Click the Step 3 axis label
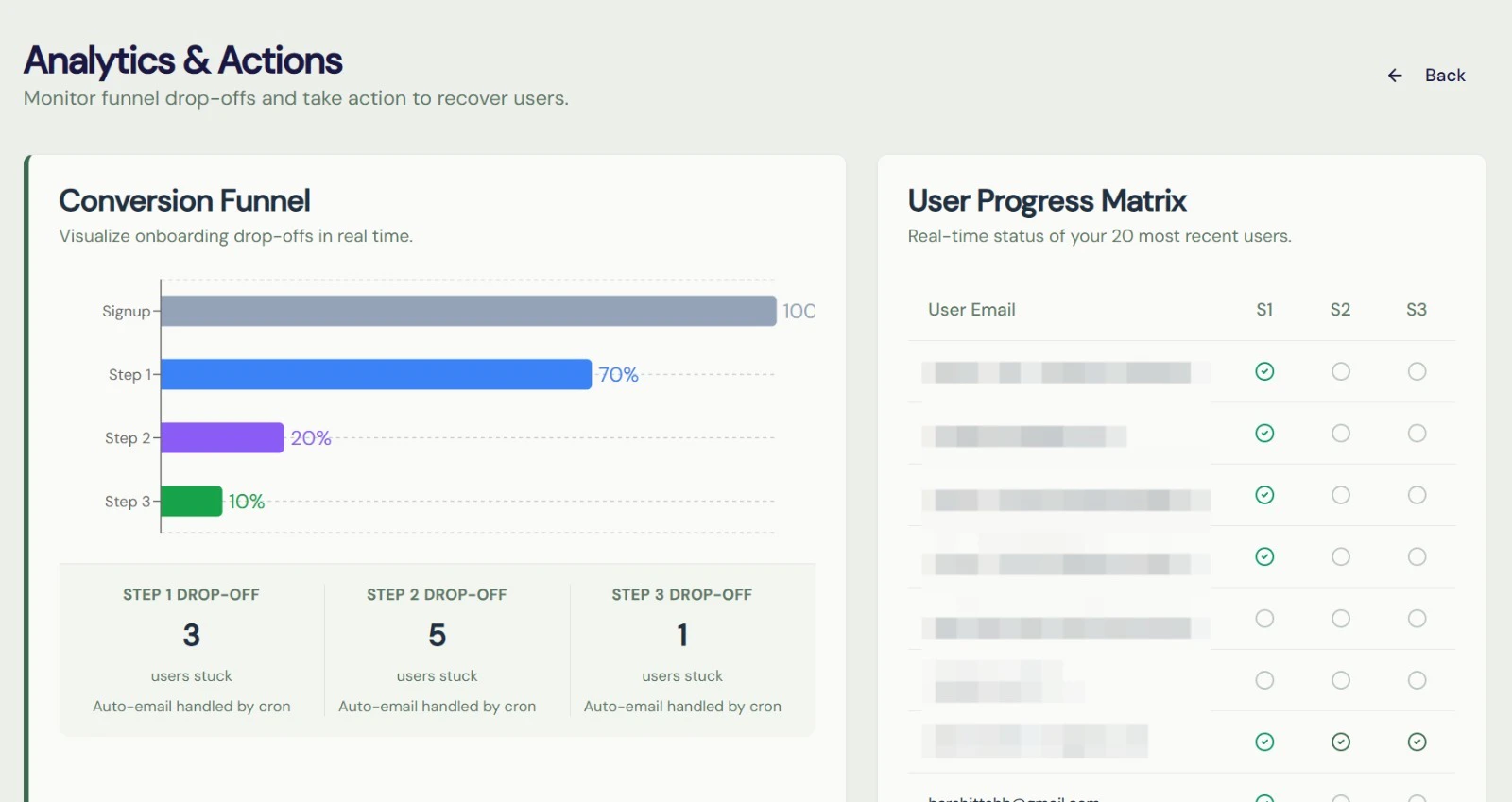 point(128,501)
